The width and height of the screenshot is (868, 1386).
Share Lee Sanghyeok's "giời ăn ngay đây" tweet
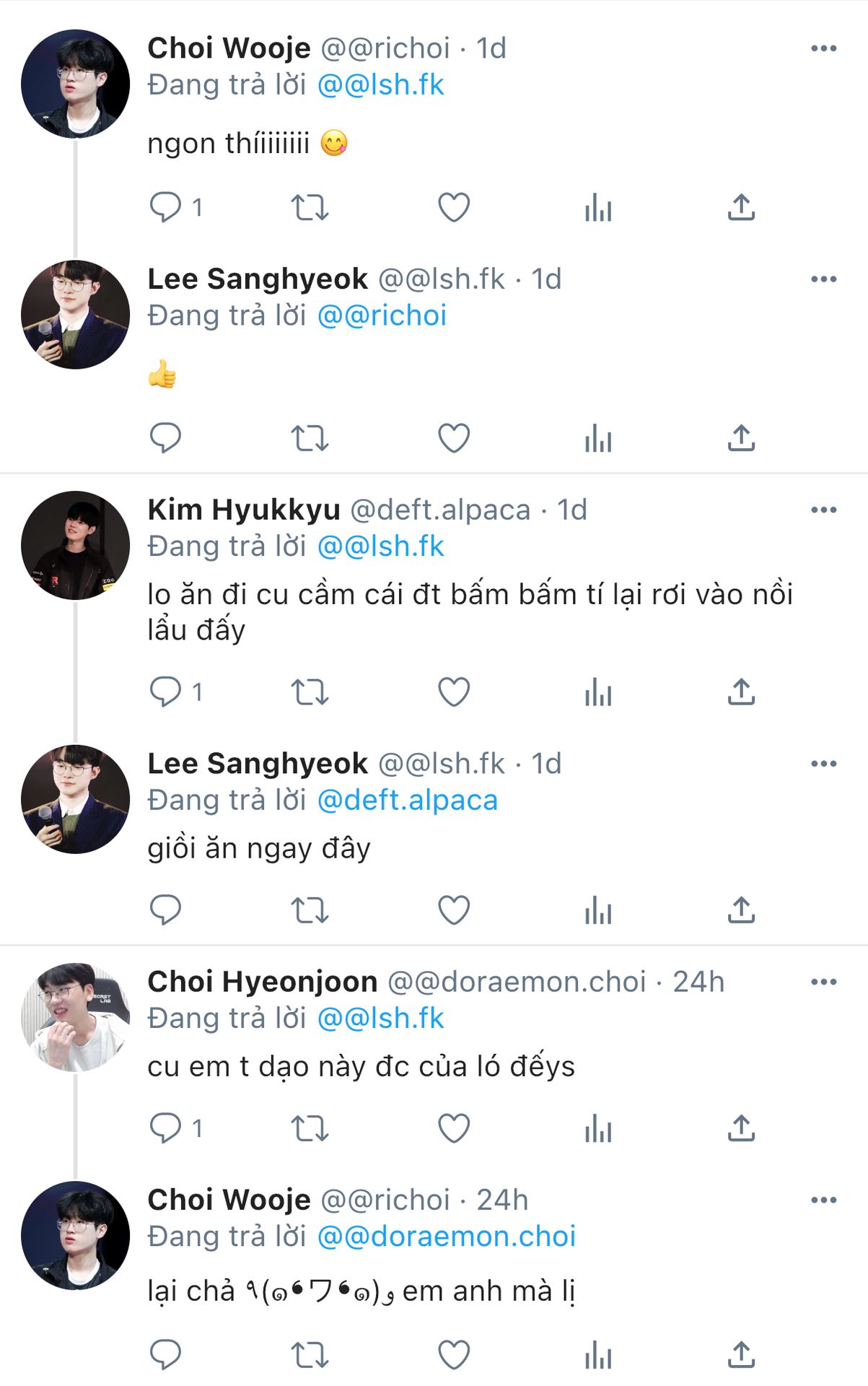tap(741, 910)
